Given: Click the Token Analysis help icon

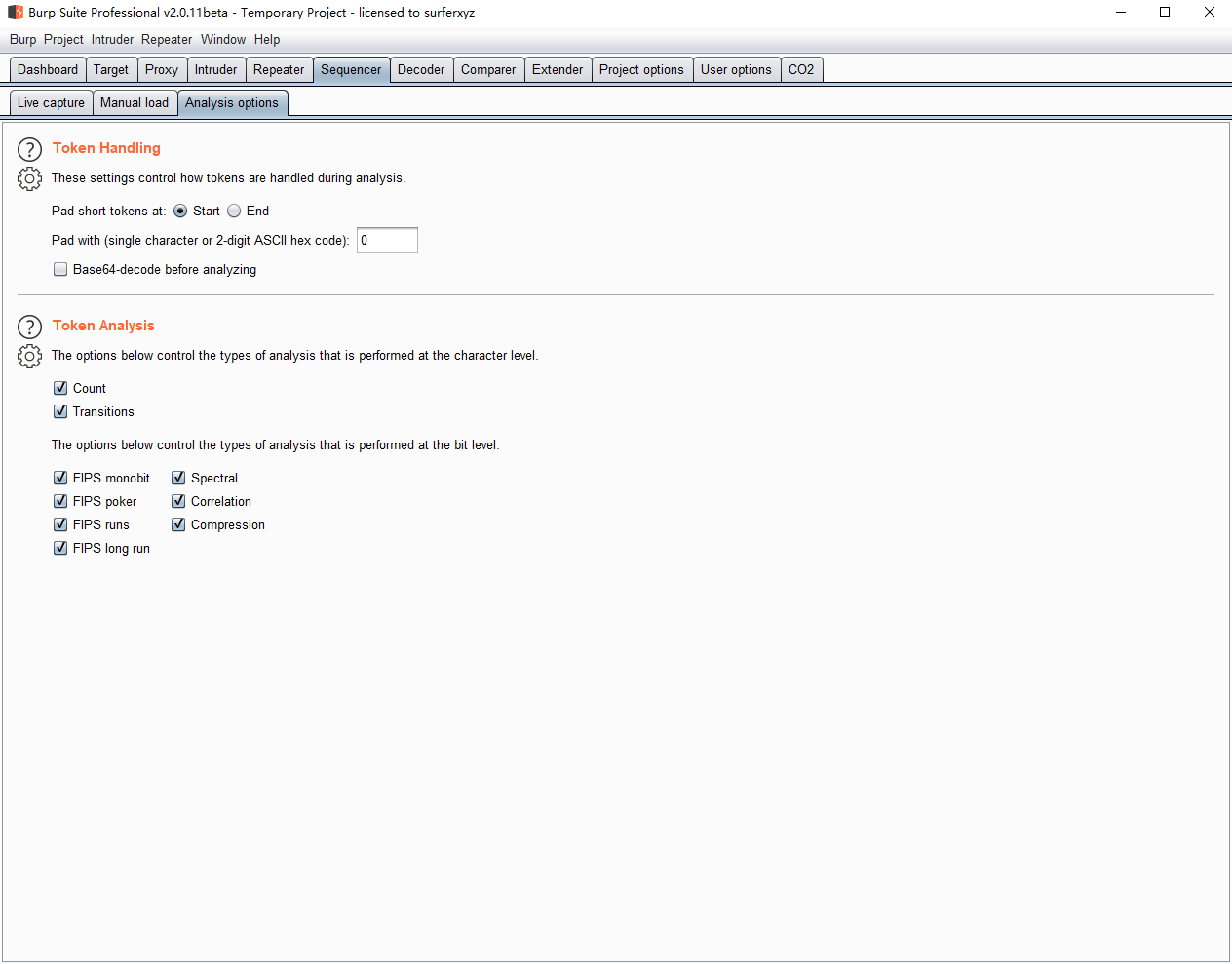Looking at the screenshot, I should click(30, 327).
